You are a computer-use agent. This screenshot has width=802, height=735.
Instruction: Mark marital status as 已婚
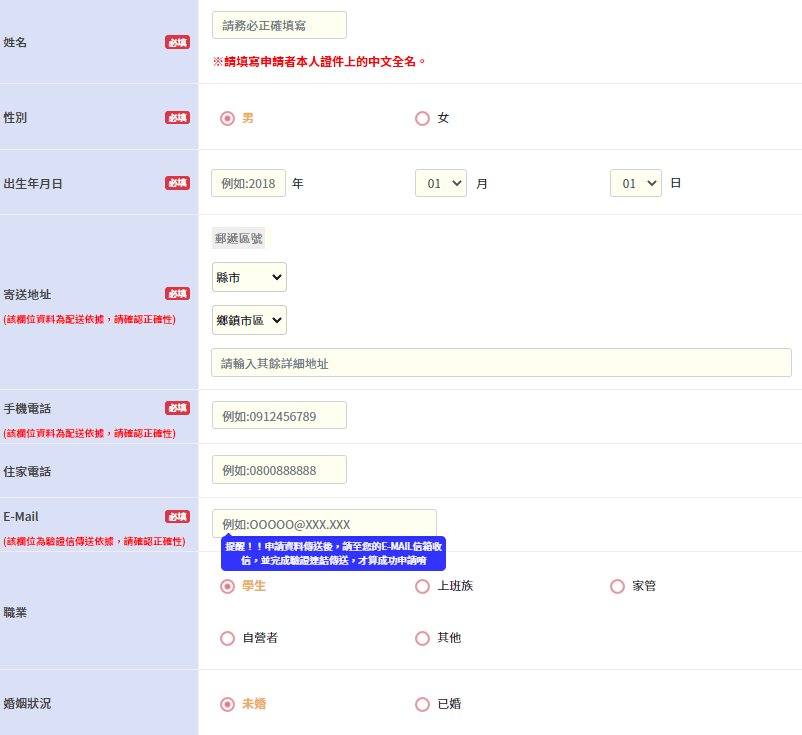pyautogui.click(x=422, y=704)
